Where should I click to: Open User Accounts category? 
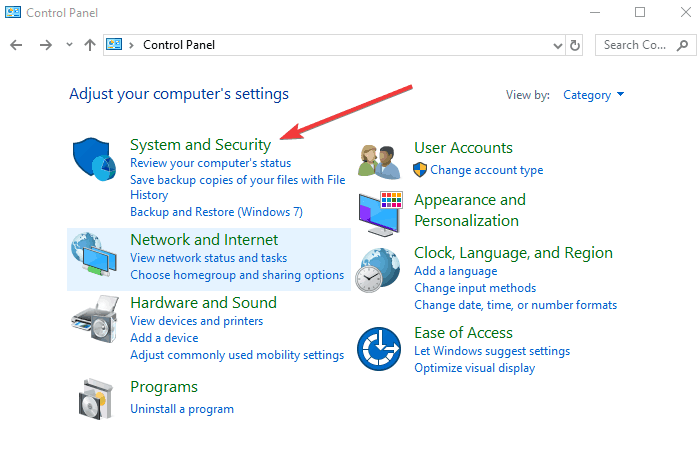pyautogui.click(x=463, y=148)
